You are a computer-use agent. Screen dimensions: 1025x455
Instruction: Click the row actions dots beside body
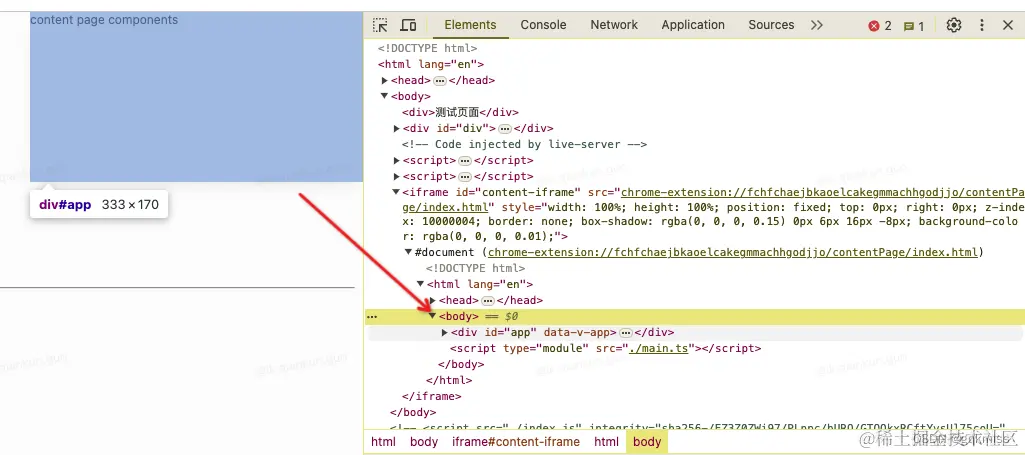[372, 316]
